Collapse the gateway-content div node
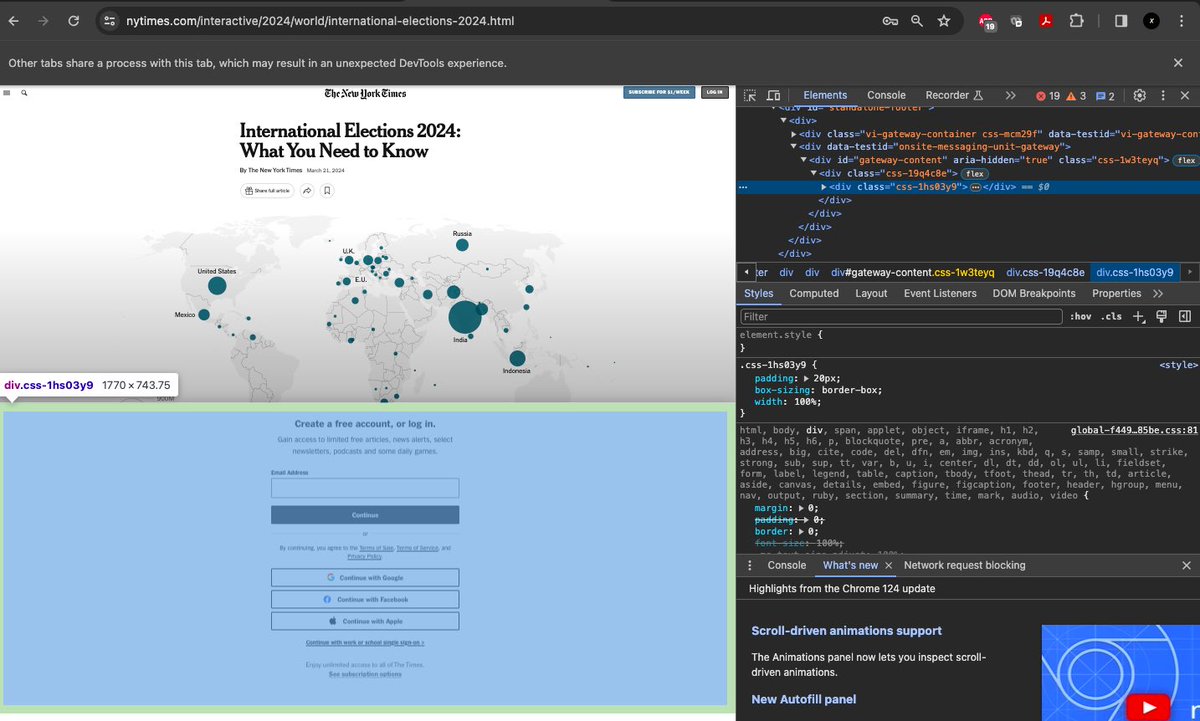Viewport: 1200px width, 721px height. click(803, 160)
